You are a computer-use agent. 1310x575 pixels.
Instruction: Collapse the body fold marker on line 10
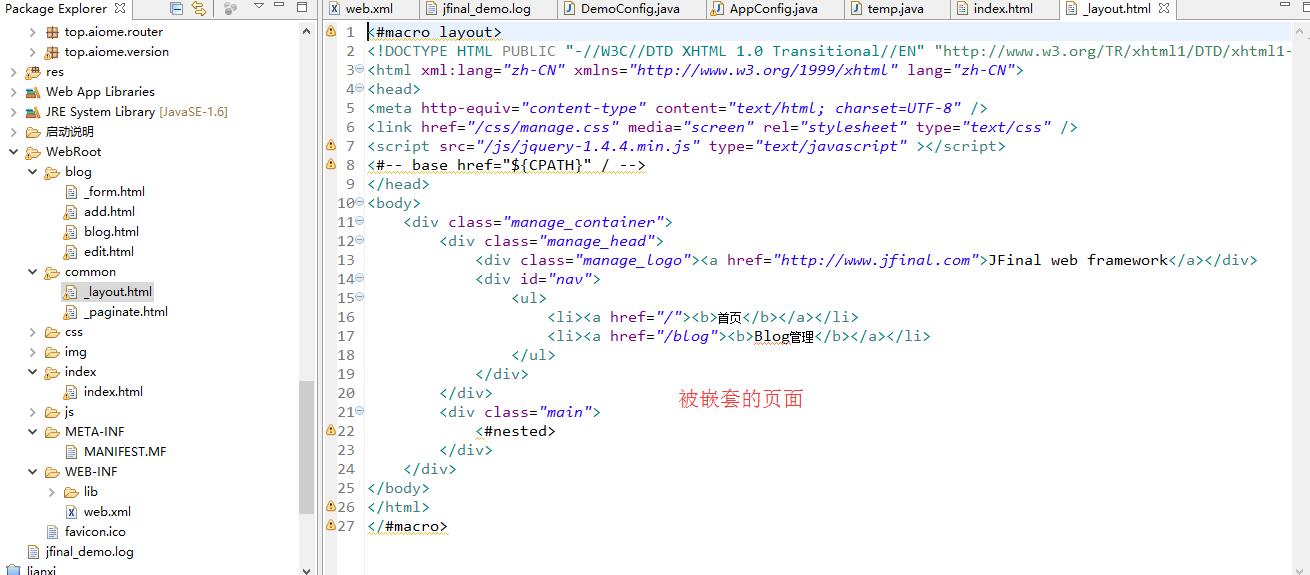pos(360,203)
